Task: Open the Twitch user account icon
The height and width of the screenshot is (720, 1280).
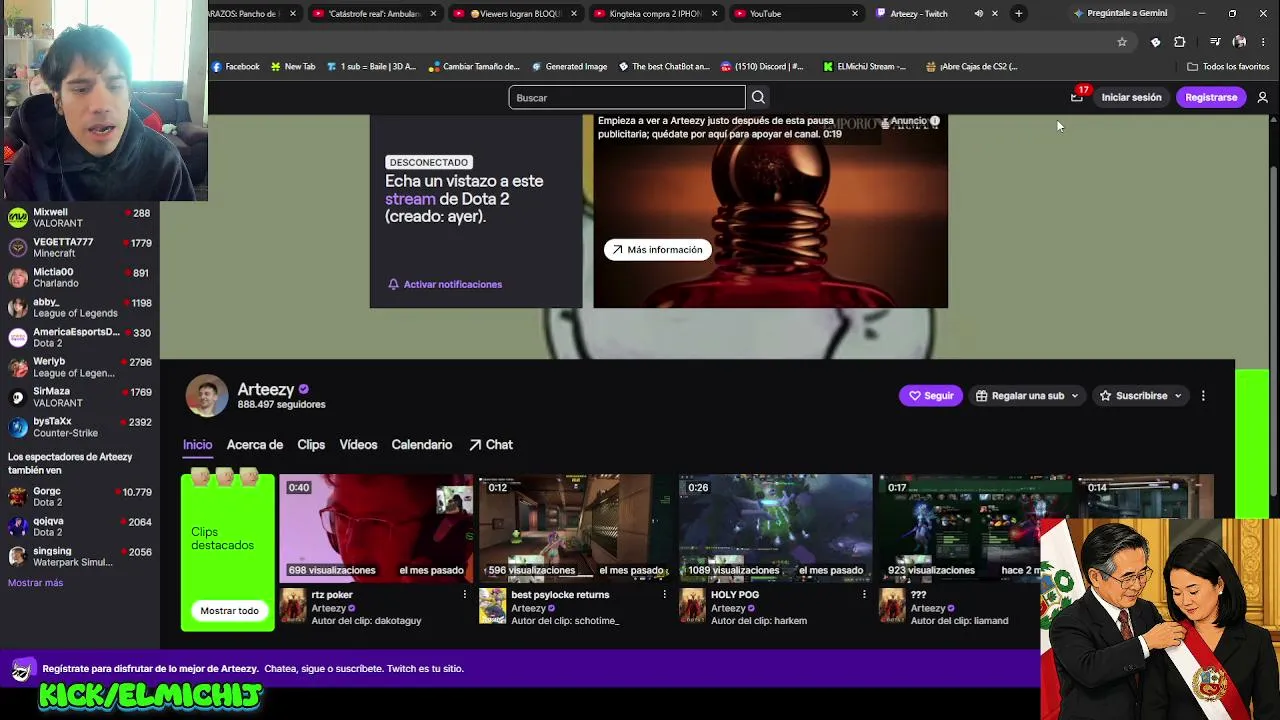Action: coord(1262,97)
